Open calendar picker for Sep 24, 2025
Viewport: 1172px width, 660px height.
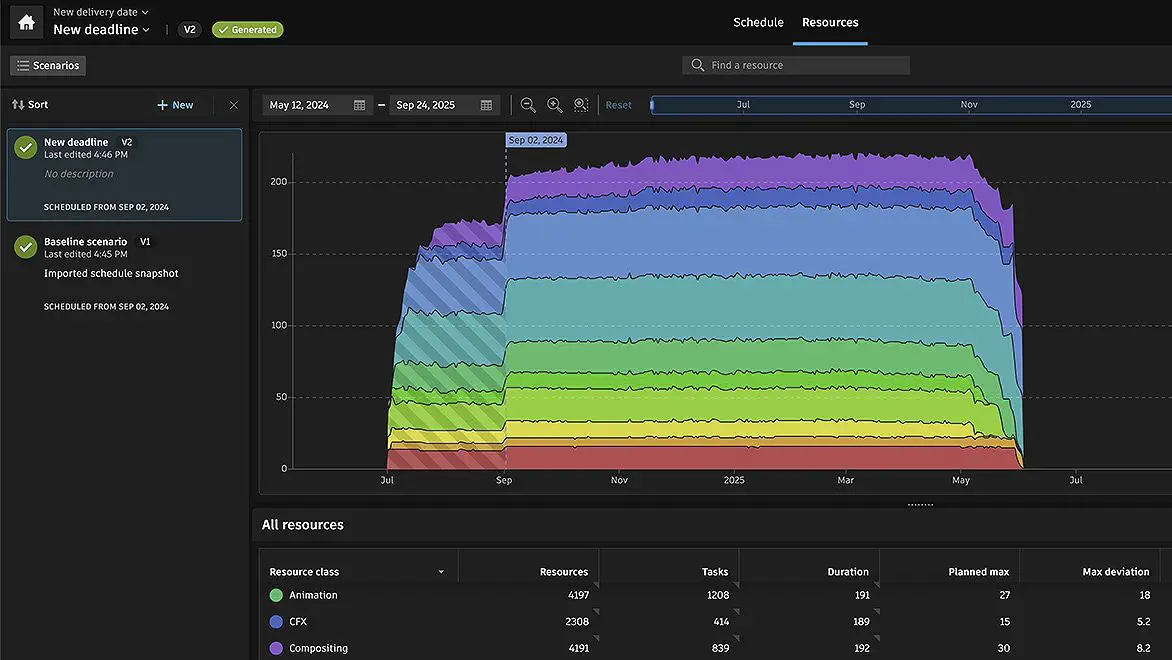pyautogui.click(x=486, y=105)
